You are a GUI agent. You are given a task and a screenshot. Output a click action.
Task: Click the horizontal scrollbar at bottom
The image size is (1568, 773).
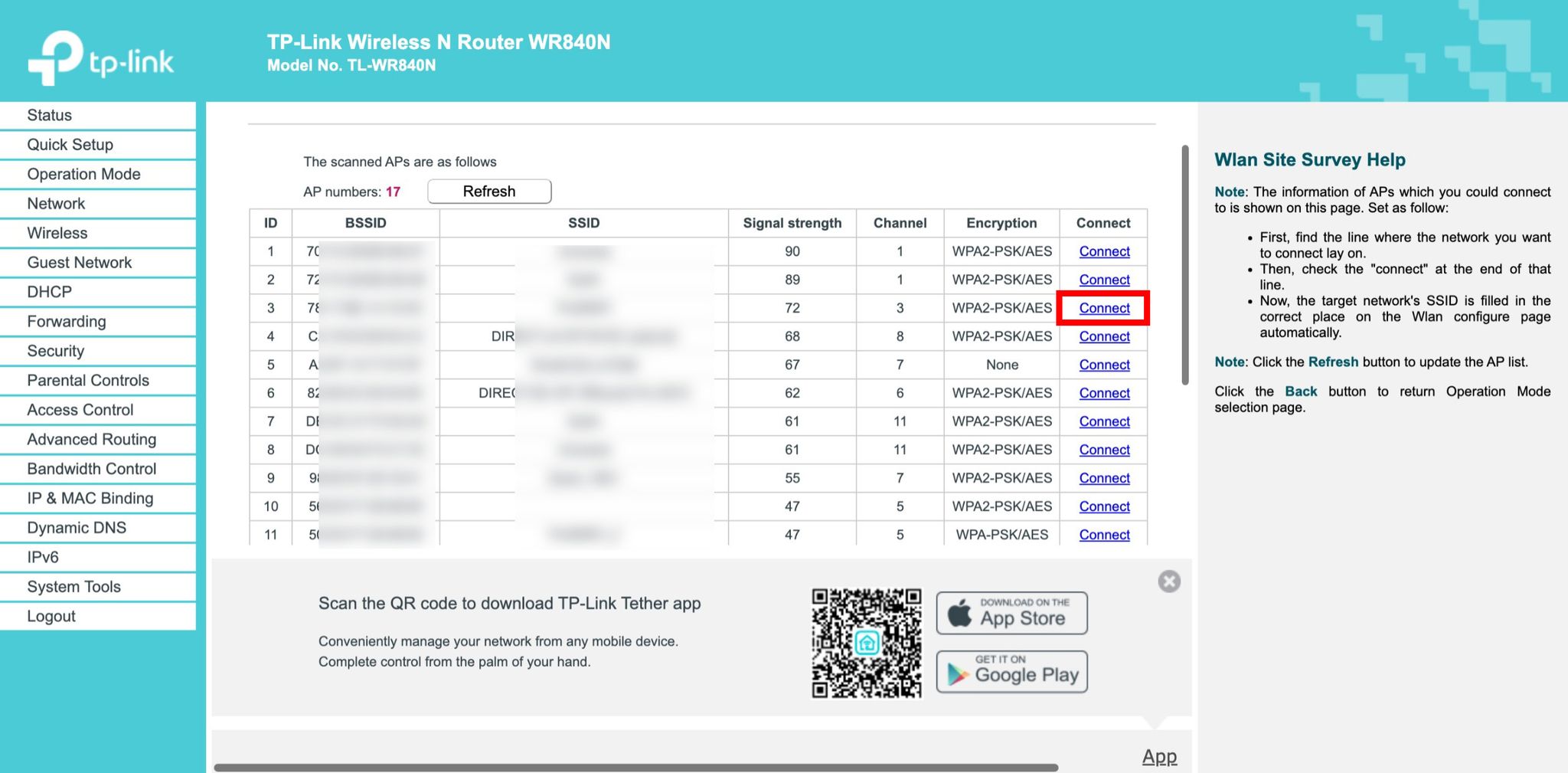coord(636,767)
